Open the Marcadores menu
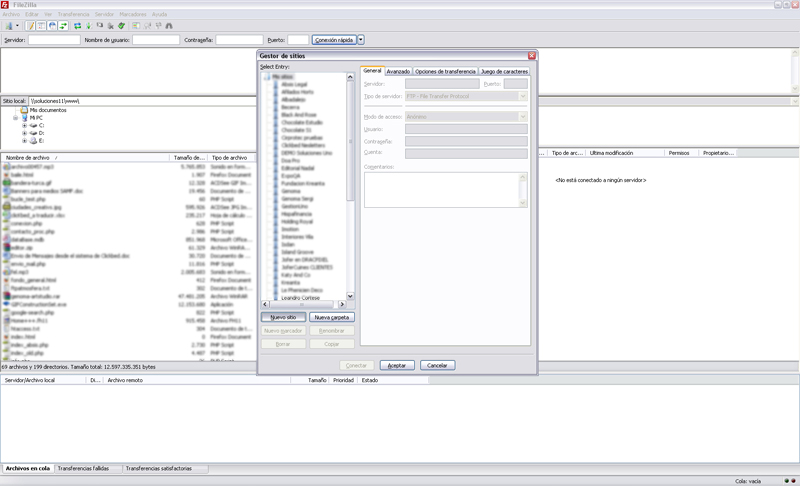The width and height of the screenshot is (800, 486). click(133, 14)
